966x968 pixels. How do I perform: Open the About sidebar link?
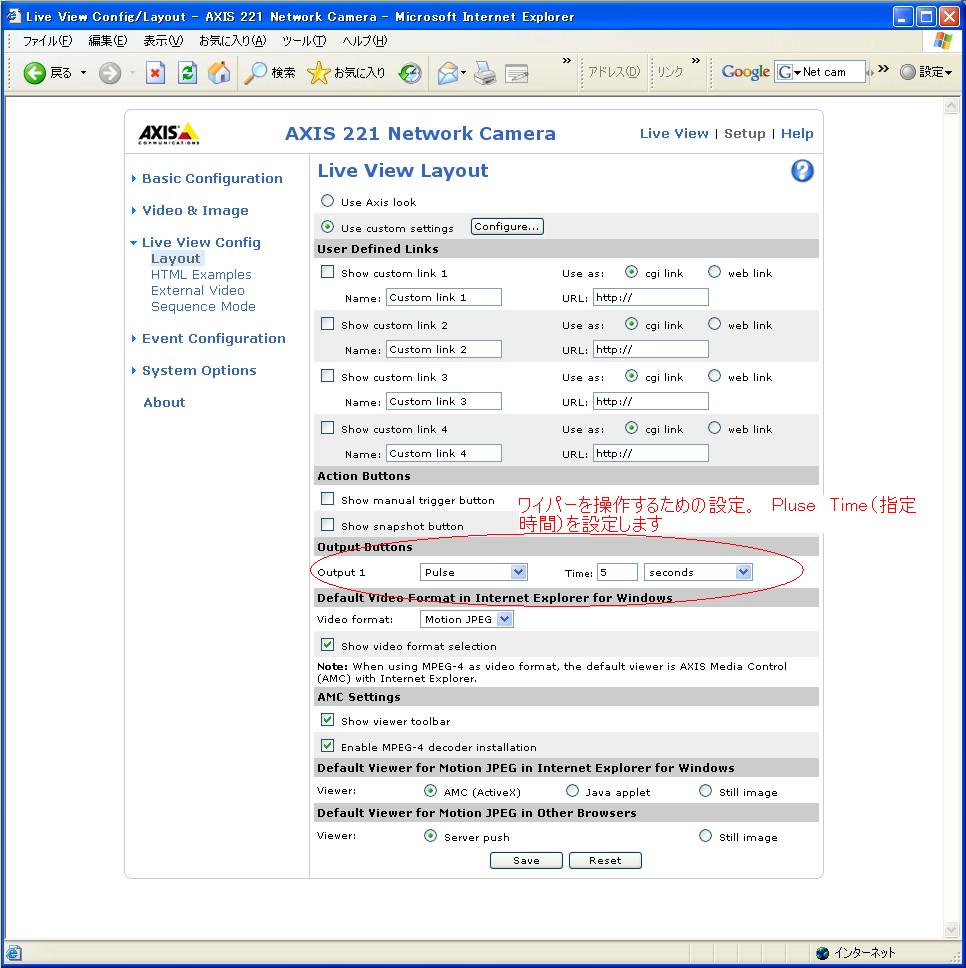[x=164, y=403]
